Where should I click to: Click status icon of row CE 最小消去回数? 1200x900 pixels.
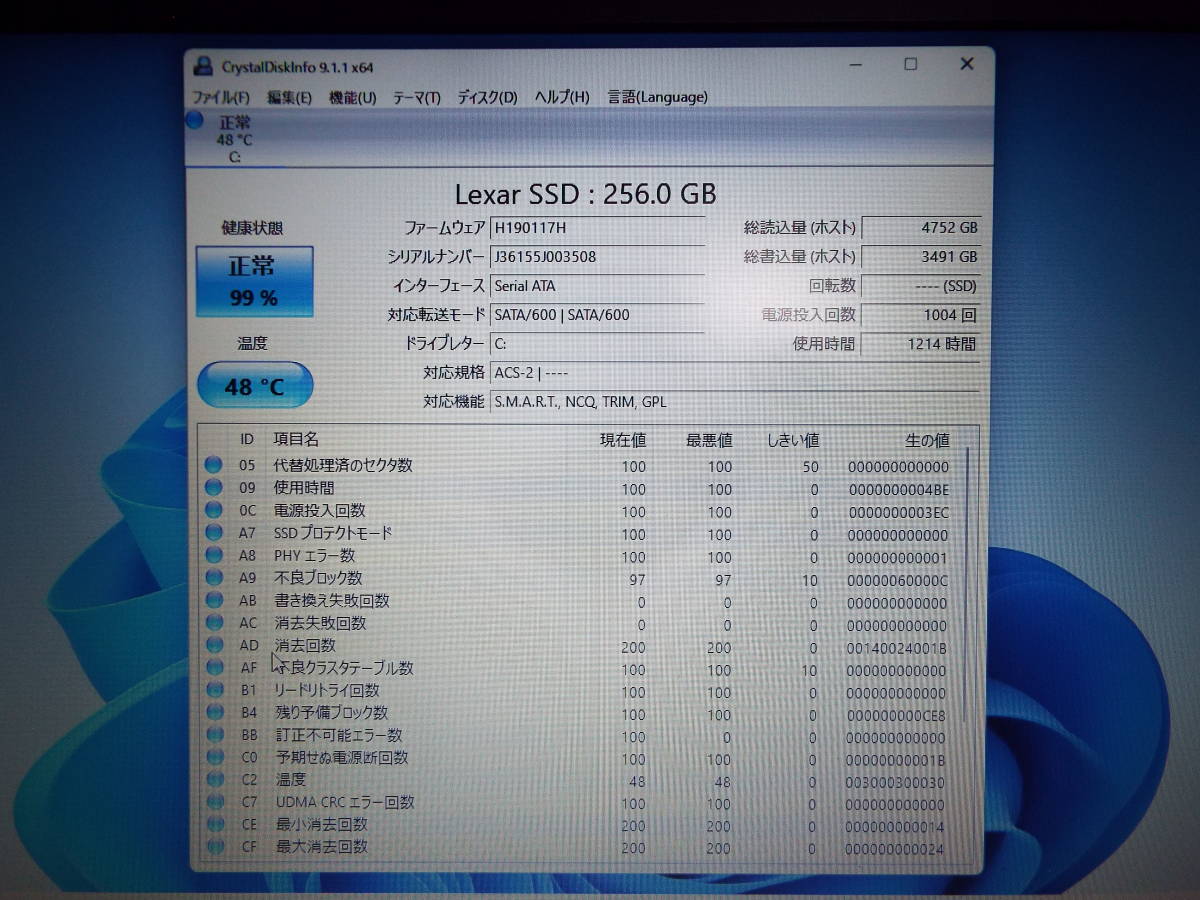point(214,825)
